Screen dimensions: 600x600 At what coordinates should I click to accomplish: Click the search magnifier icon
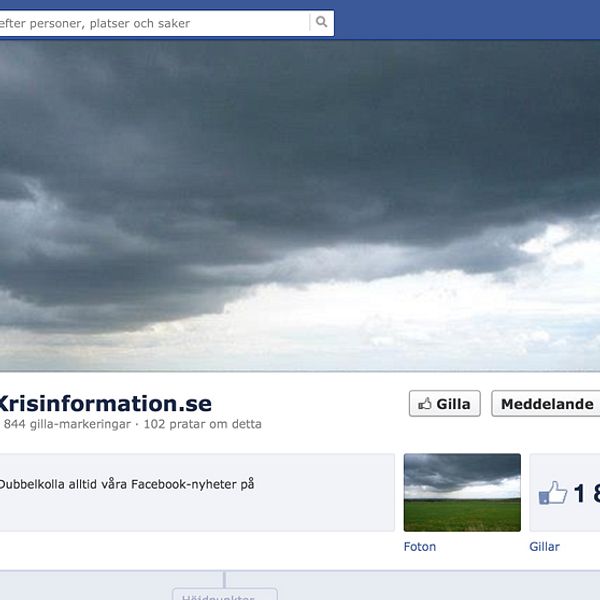[x=321, y=23]
